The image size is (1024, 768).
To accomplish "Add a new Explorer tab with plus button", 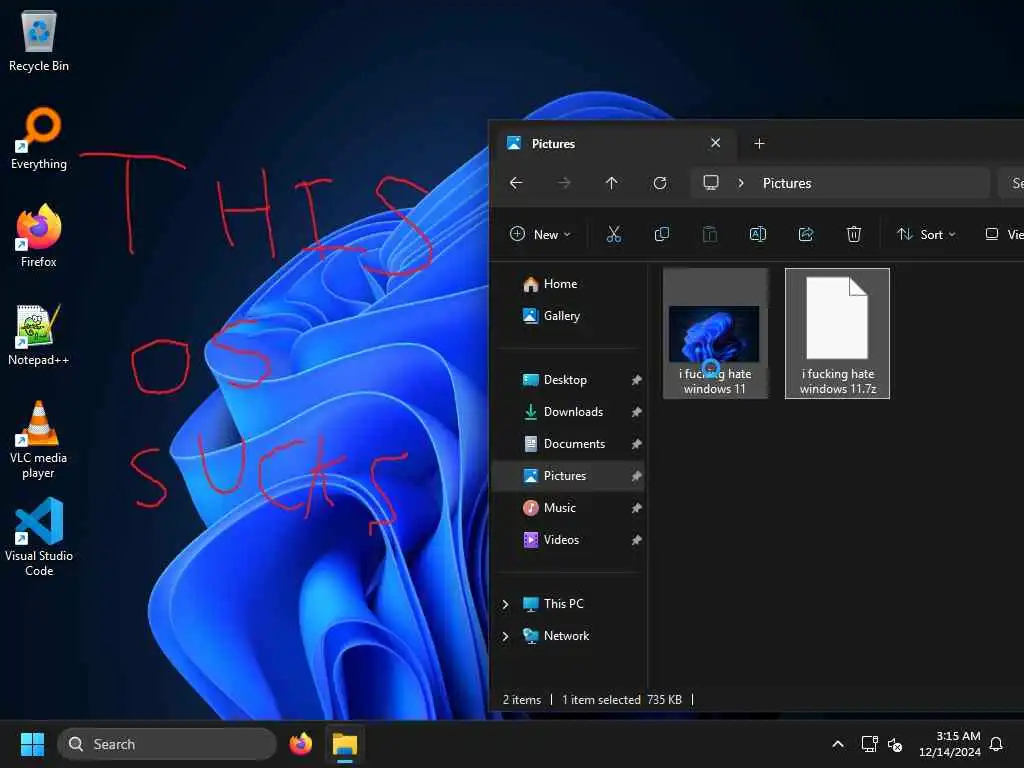I will [x=759, y=143].
